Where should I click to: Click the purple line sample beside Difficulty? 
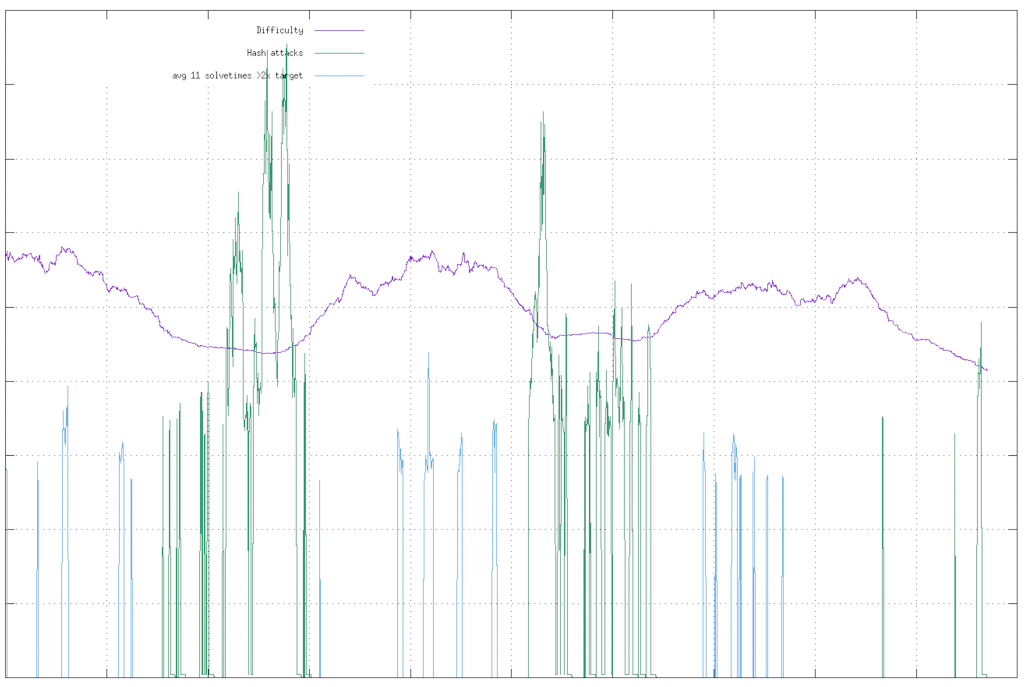(338, 30)
